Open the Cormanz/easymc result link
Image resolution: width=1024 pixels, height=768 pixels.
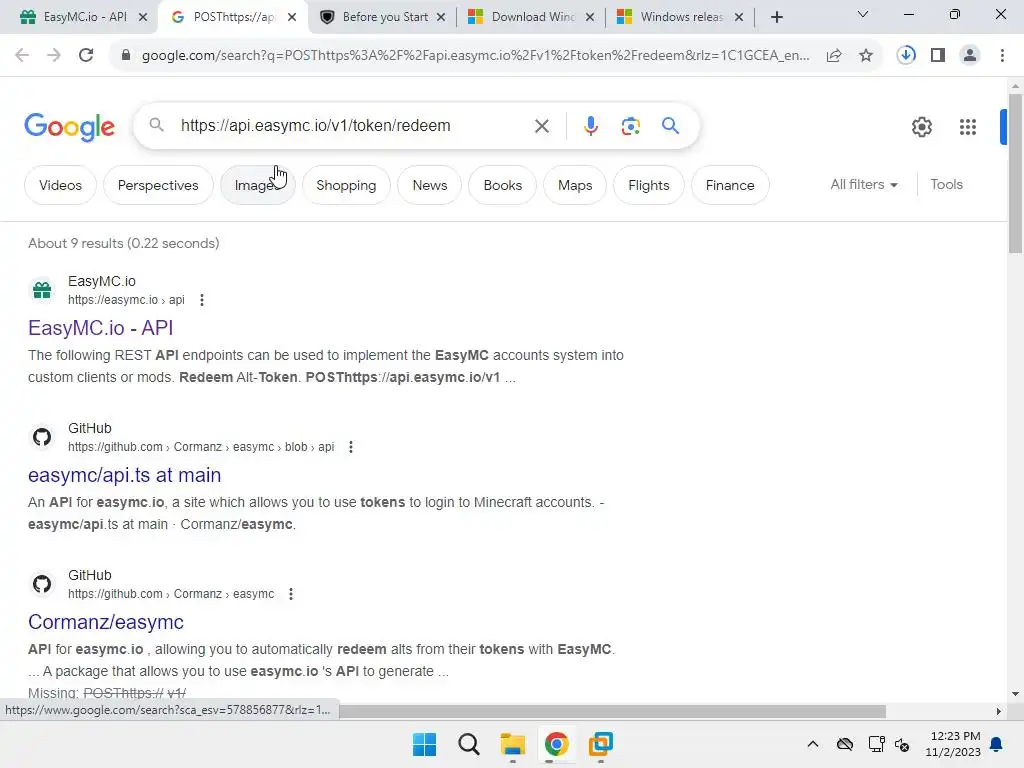(106, 622)
